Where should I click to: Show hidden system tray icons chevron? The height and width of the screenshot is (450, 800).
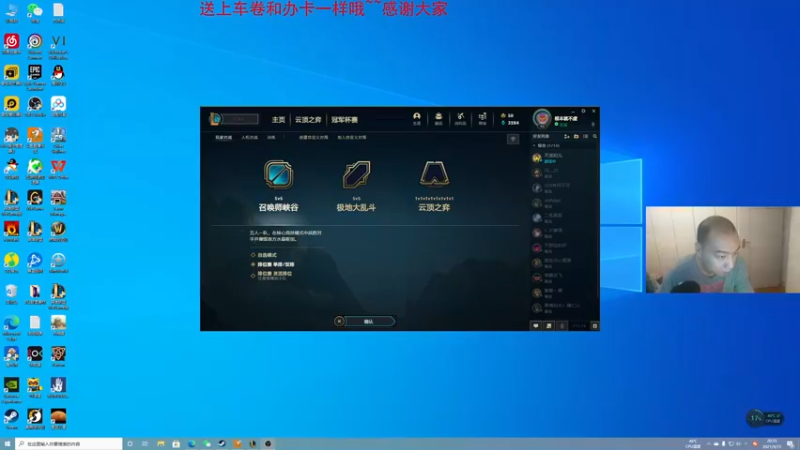[708, 444]
